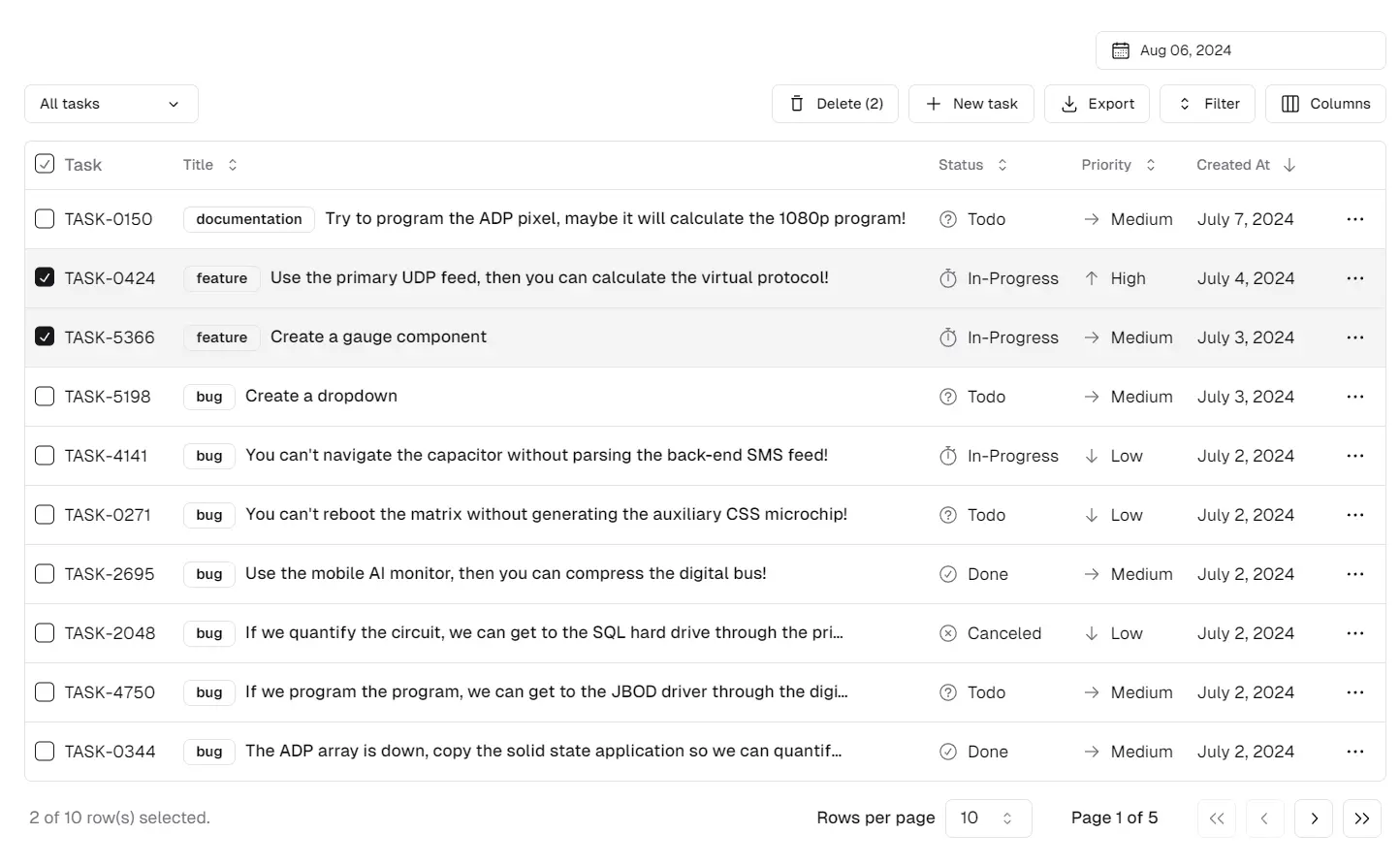Export the task list
This screenshot has height=866, width=1400.
point(1097,104)
